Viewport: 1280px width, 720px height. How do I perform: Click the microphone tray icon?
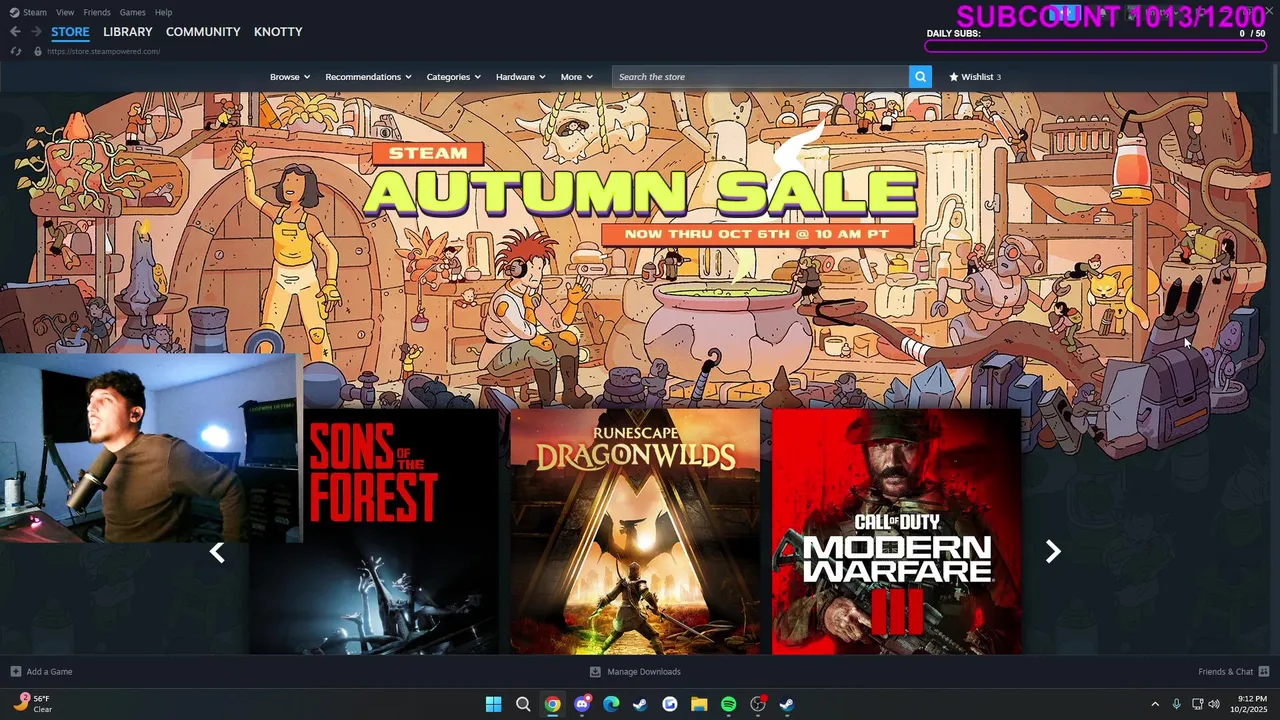[1176, 704]
